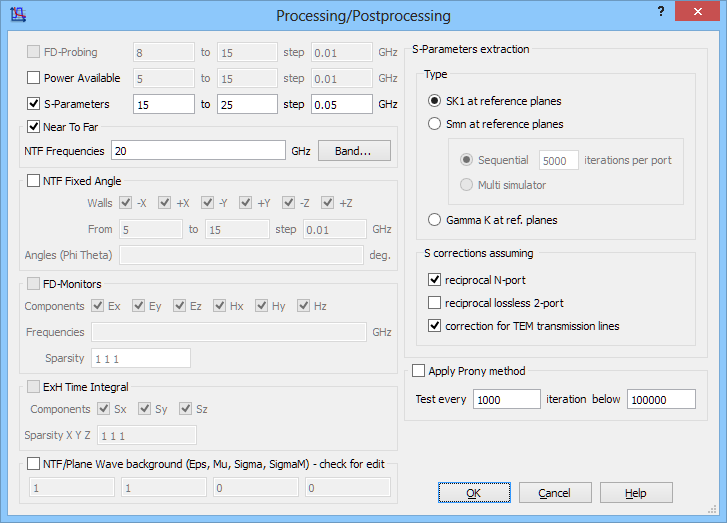Click the app icon in title bar
Viewport: 727px width, 523px height.
click(x=18, y=15)
